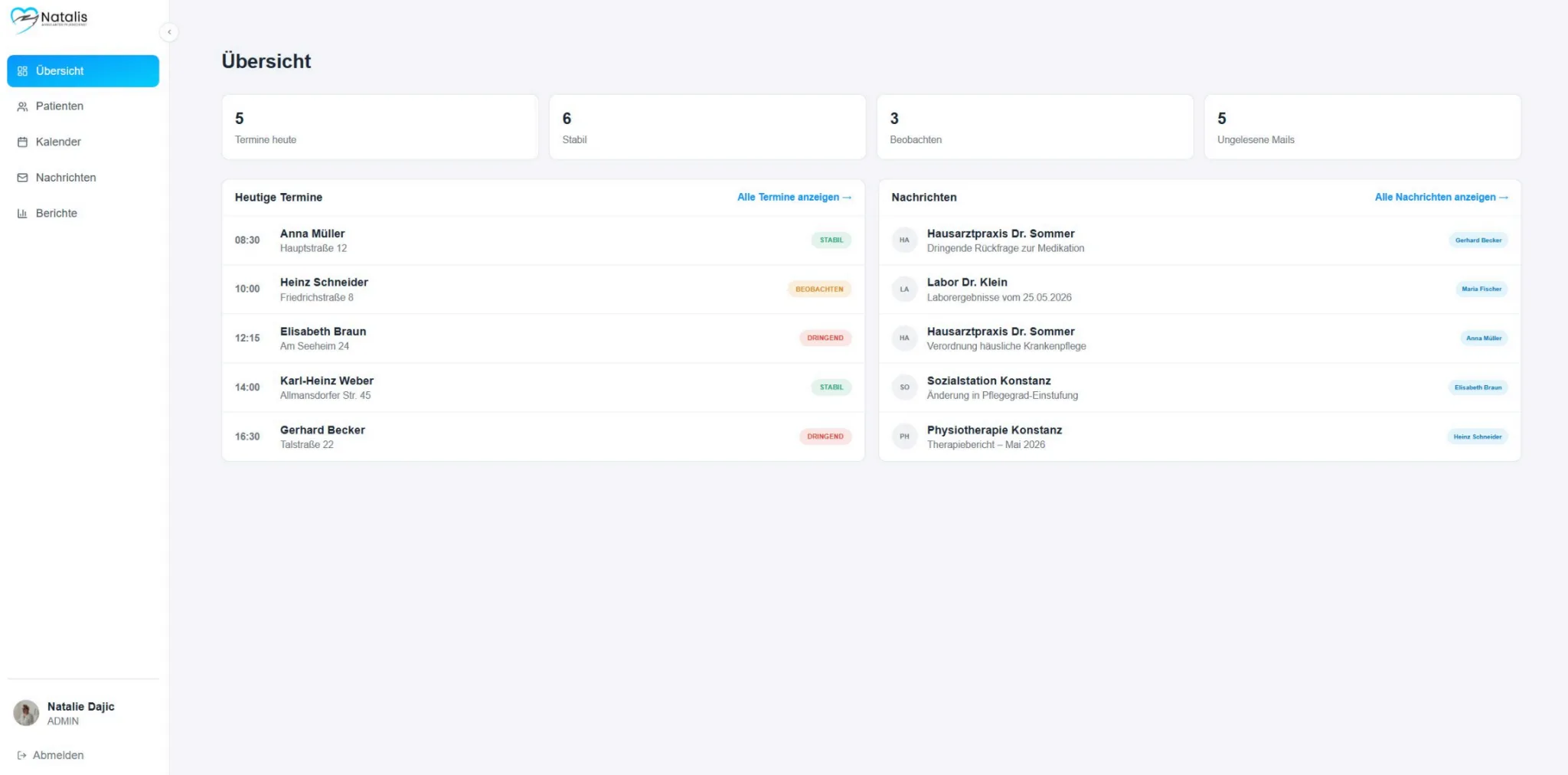Image resolution: width=1568 pixels, height=775 pixels.
Task: Open the Übersicht menu item
Action: (83, 71)
